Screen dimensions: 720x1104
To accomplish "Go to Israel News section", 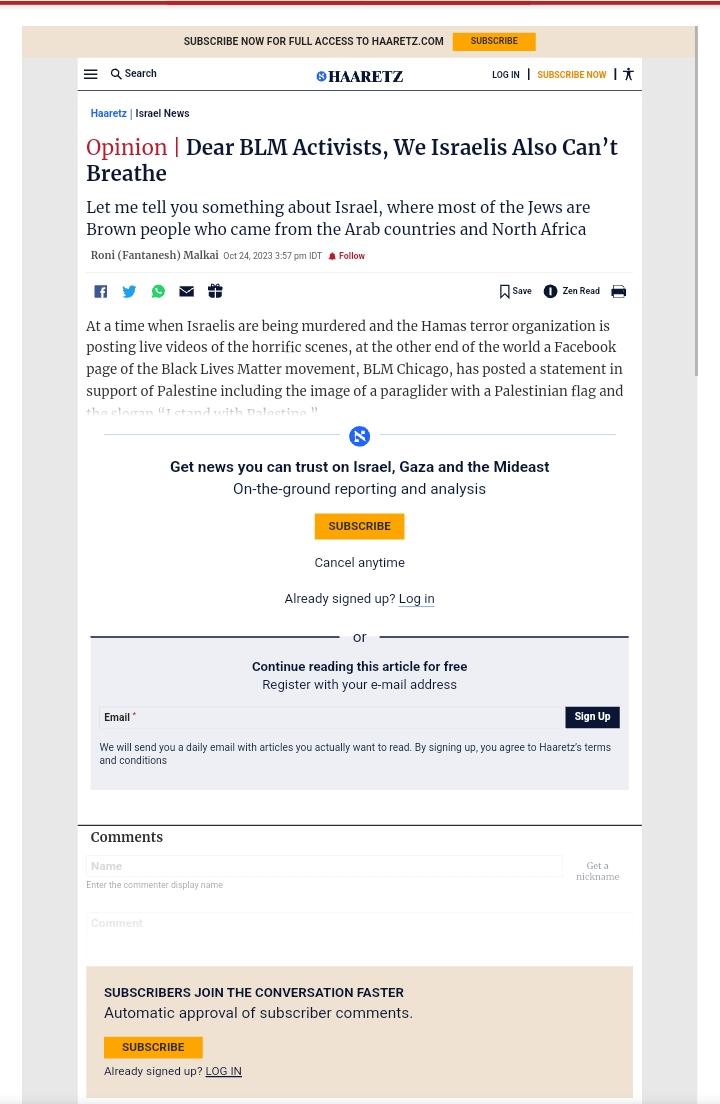I will [162, 114].
